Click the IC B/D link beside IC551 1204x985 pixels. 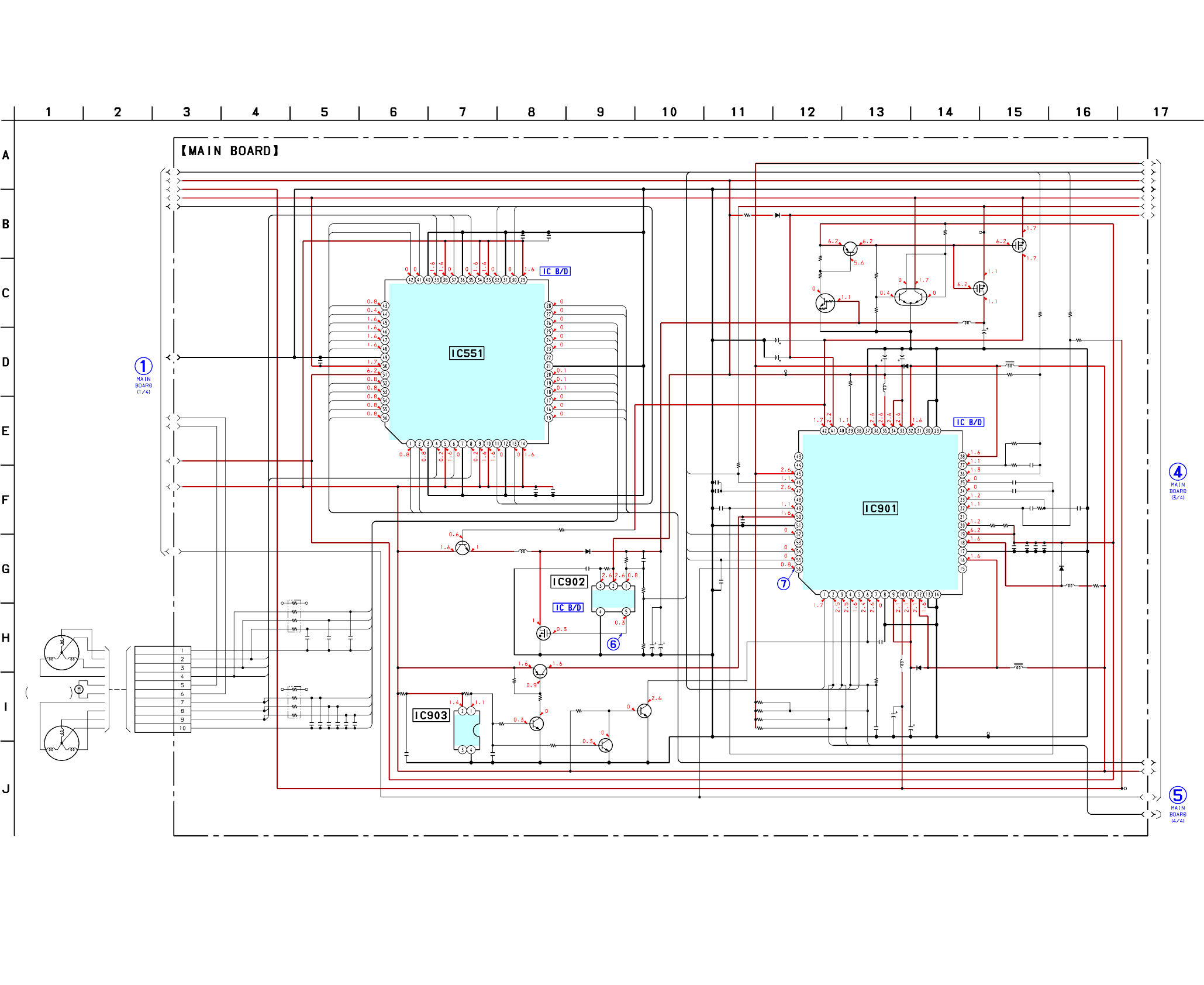[x=554, y=271]
